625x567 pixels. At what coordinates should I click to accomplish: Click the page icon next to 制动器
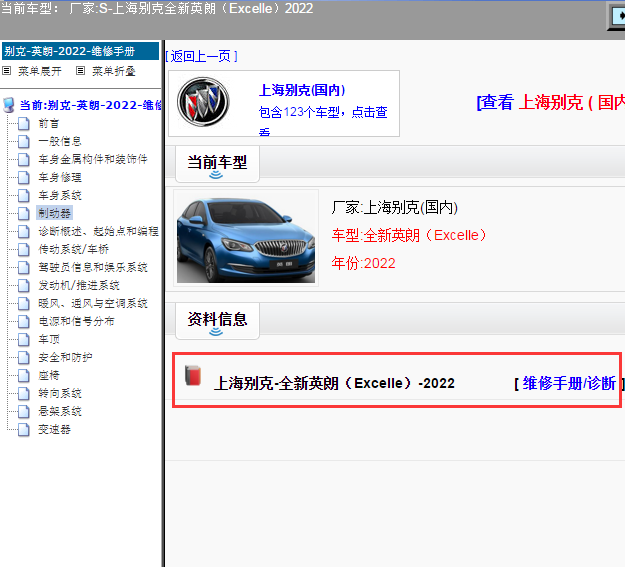point(24,213)
